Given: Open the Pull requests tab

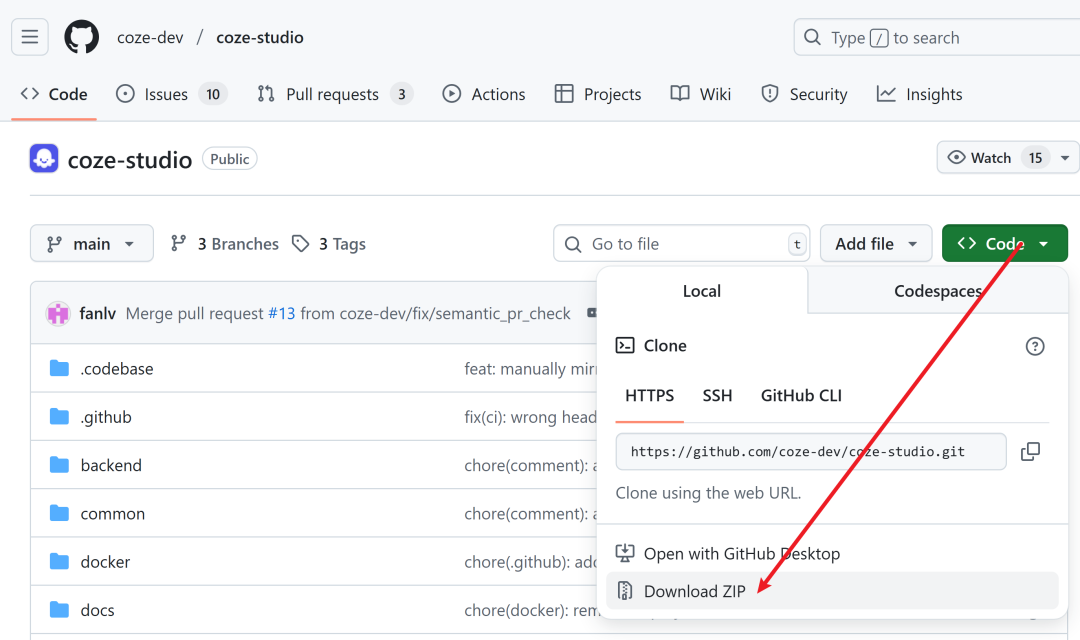Looking at the screenshot, I should (335, 94).
